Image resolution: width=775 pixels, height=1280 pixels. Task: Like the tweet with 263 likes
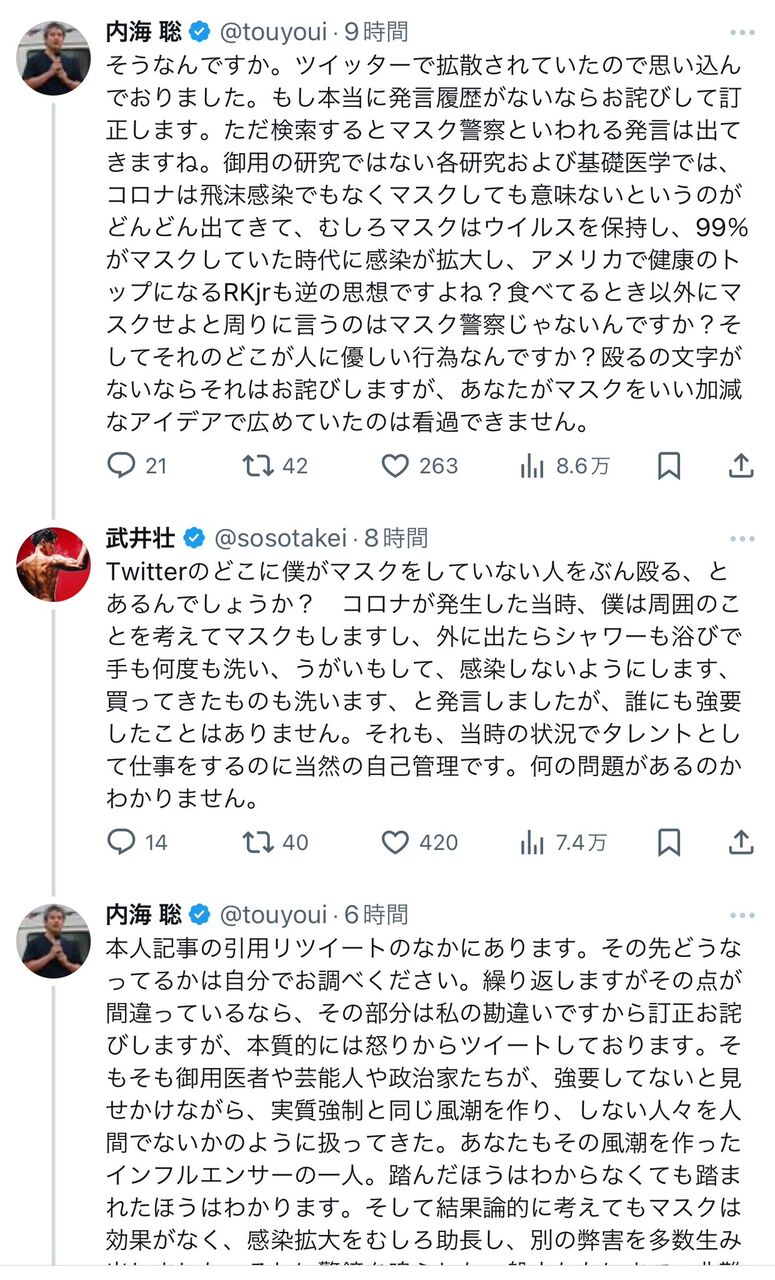pos(396,465)
